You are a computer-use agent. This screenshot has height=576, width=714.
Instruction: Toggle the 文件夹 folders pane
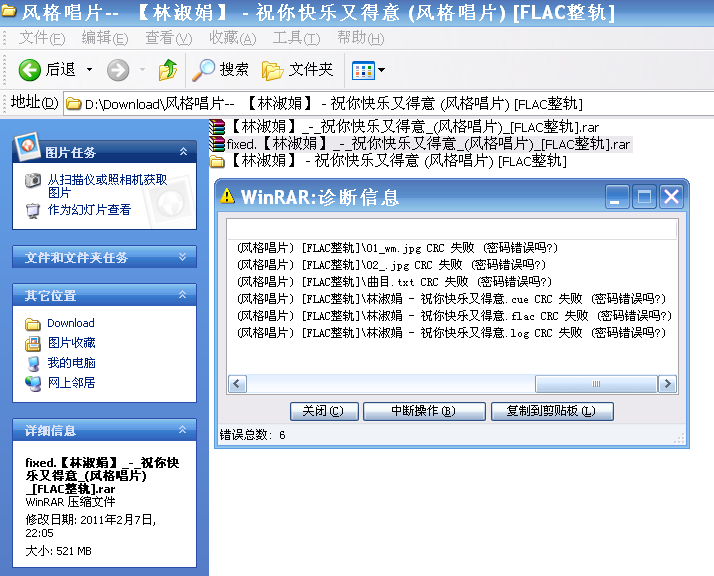point(297,70)
